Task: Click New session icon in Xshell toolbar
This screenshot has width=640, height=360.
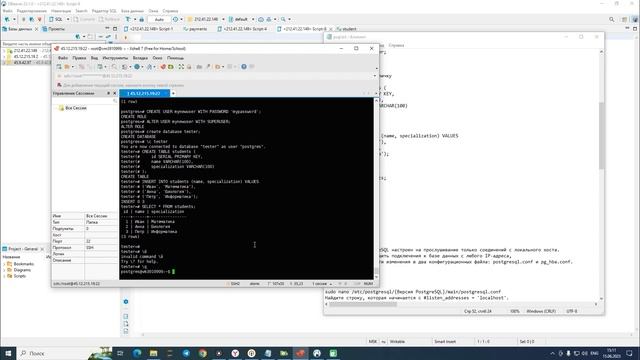Action: click(59, 67)
